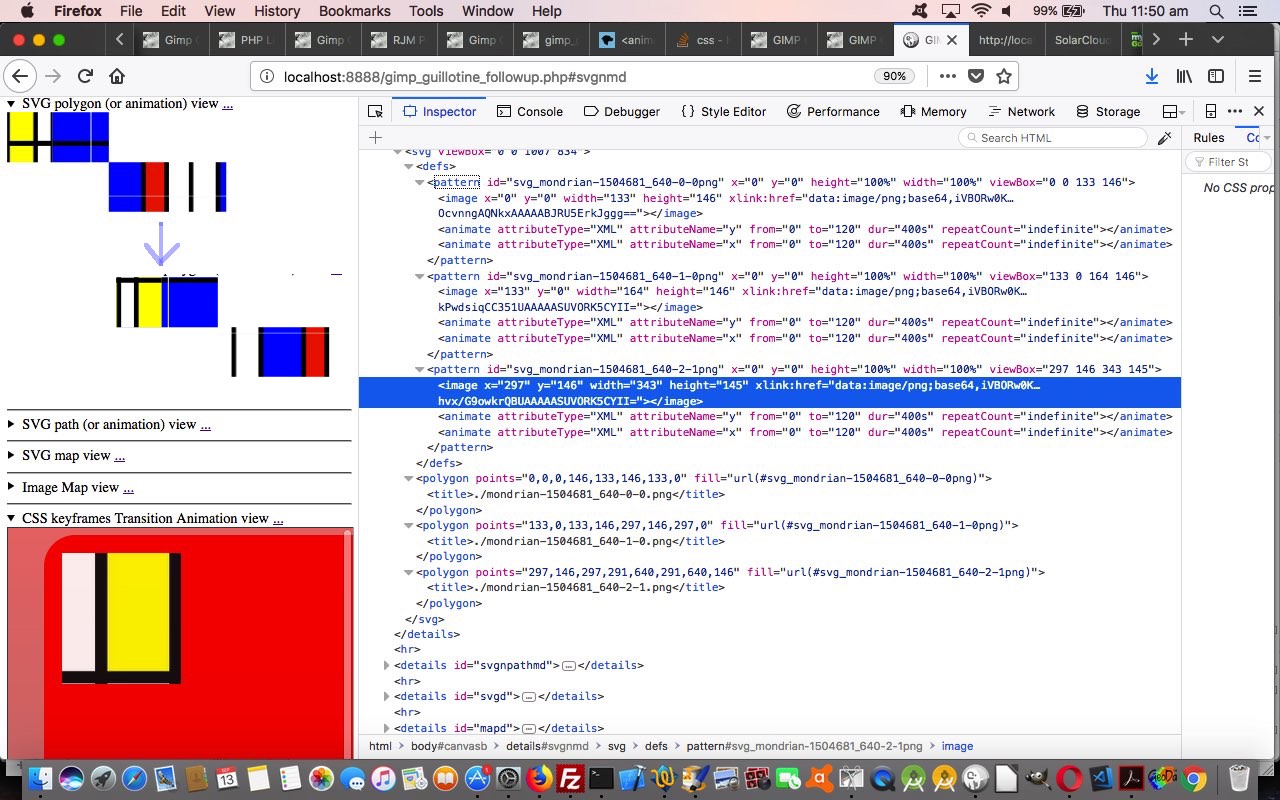Open dock side layout dropdown
Viewport: 1280px width, 800px height.
[1173, 111]
